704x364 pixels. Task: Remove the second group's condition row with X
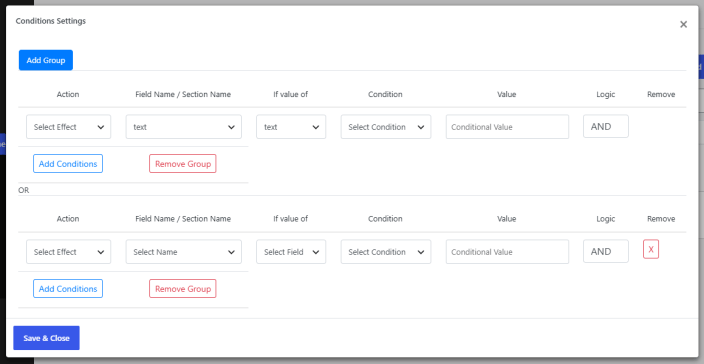coord(651,249)
